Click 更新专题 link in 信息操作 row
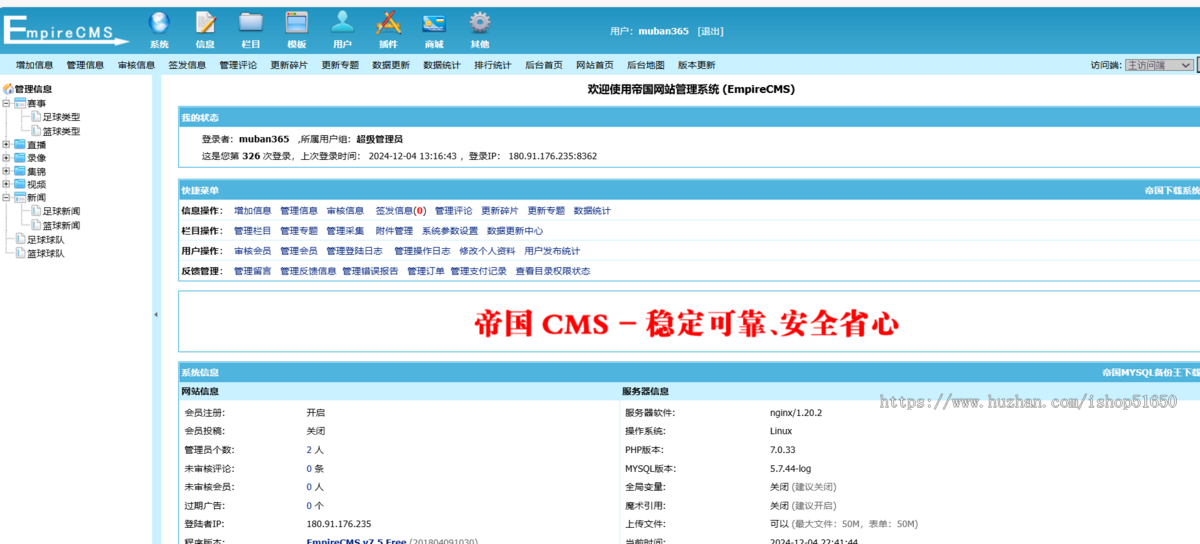Image resolution: width=1200 pixels, height=544 pixels. (x=546, y=211)
